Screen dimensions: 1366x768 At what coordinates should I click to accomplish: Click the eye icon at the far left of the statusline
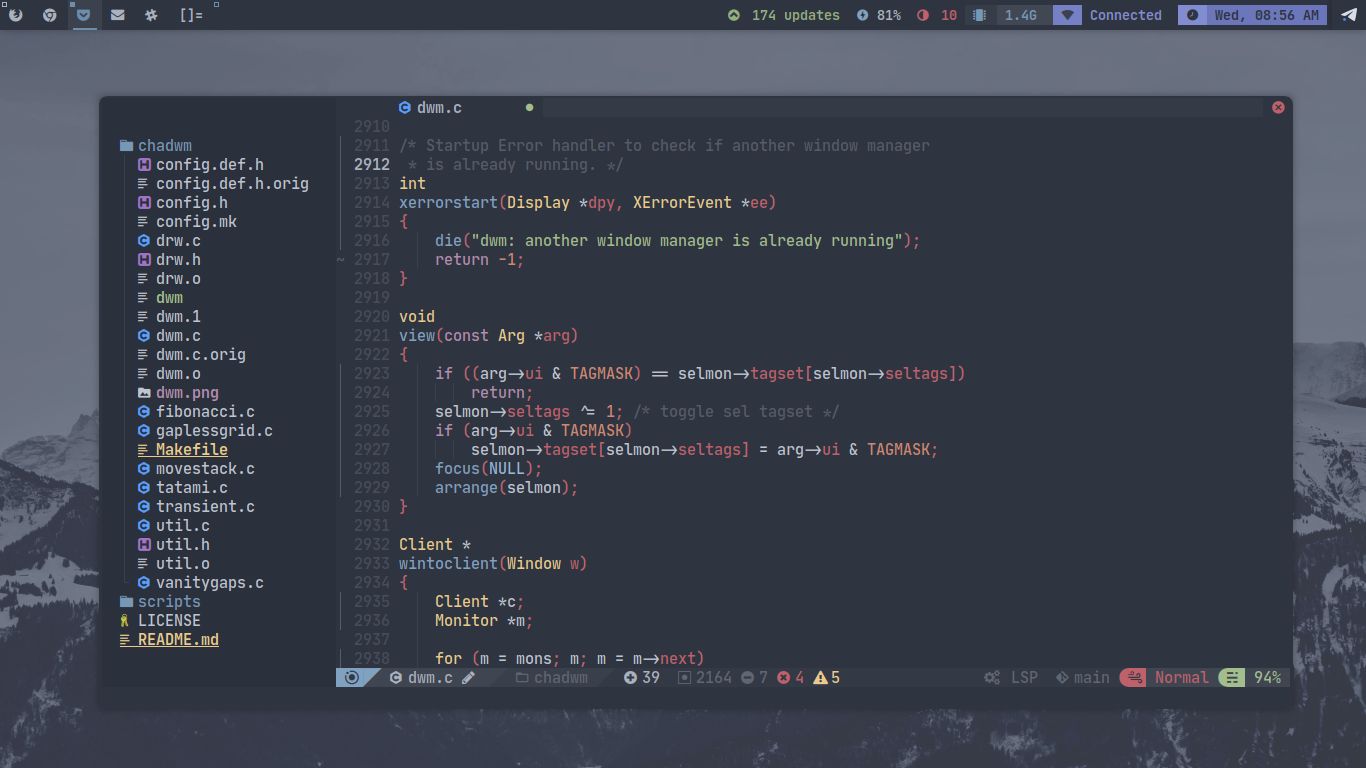tap(351, 677)
